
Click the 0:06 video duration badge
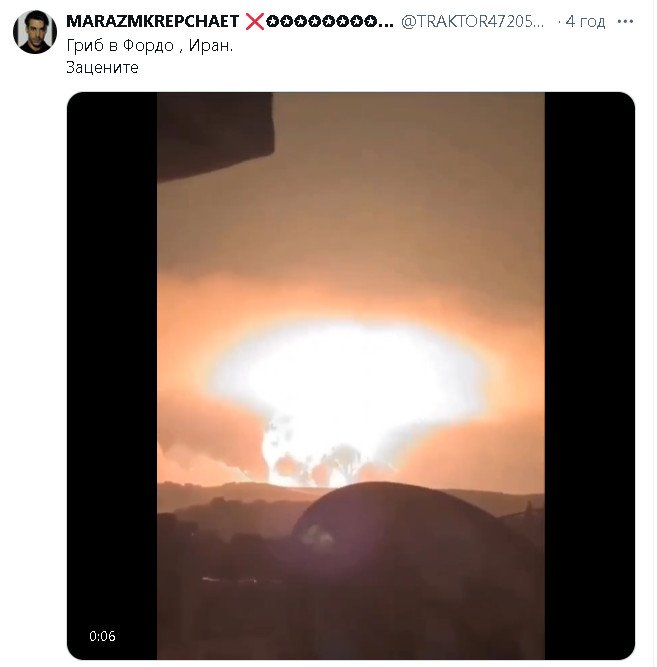[x=102, y=636]
